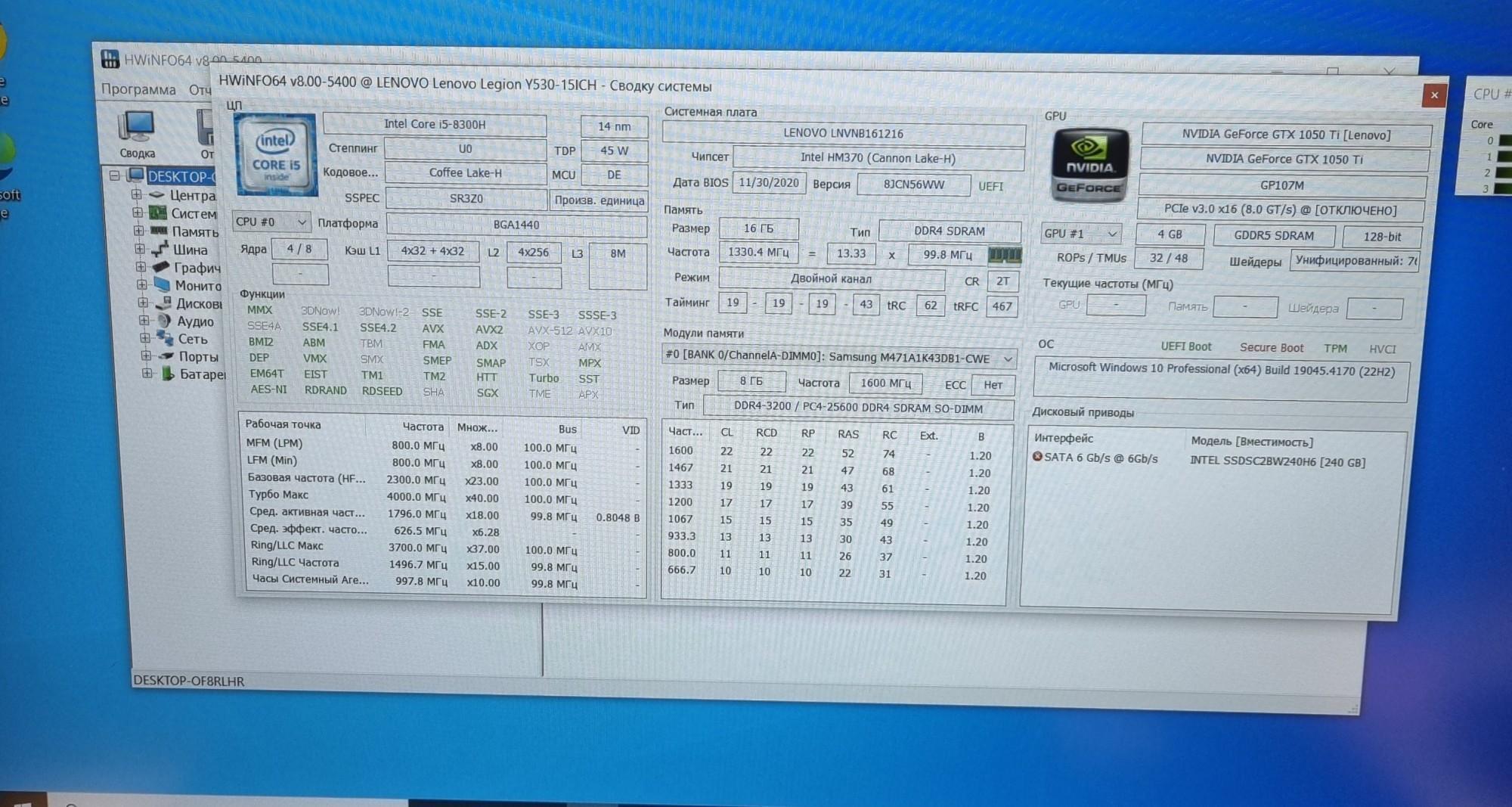Click the bus icon in the Шина row

tap(160, 249)
